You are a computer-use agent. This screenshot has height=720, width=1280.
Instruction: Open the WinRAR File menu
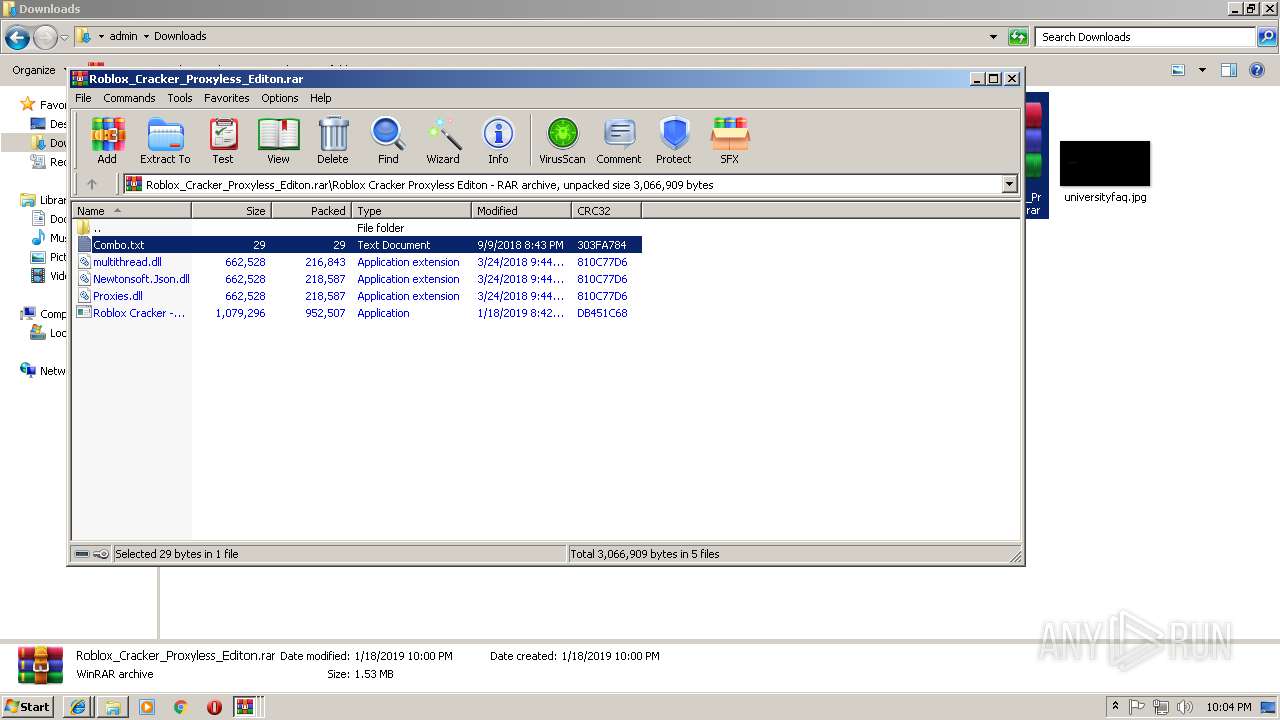(x=83, y=98)
